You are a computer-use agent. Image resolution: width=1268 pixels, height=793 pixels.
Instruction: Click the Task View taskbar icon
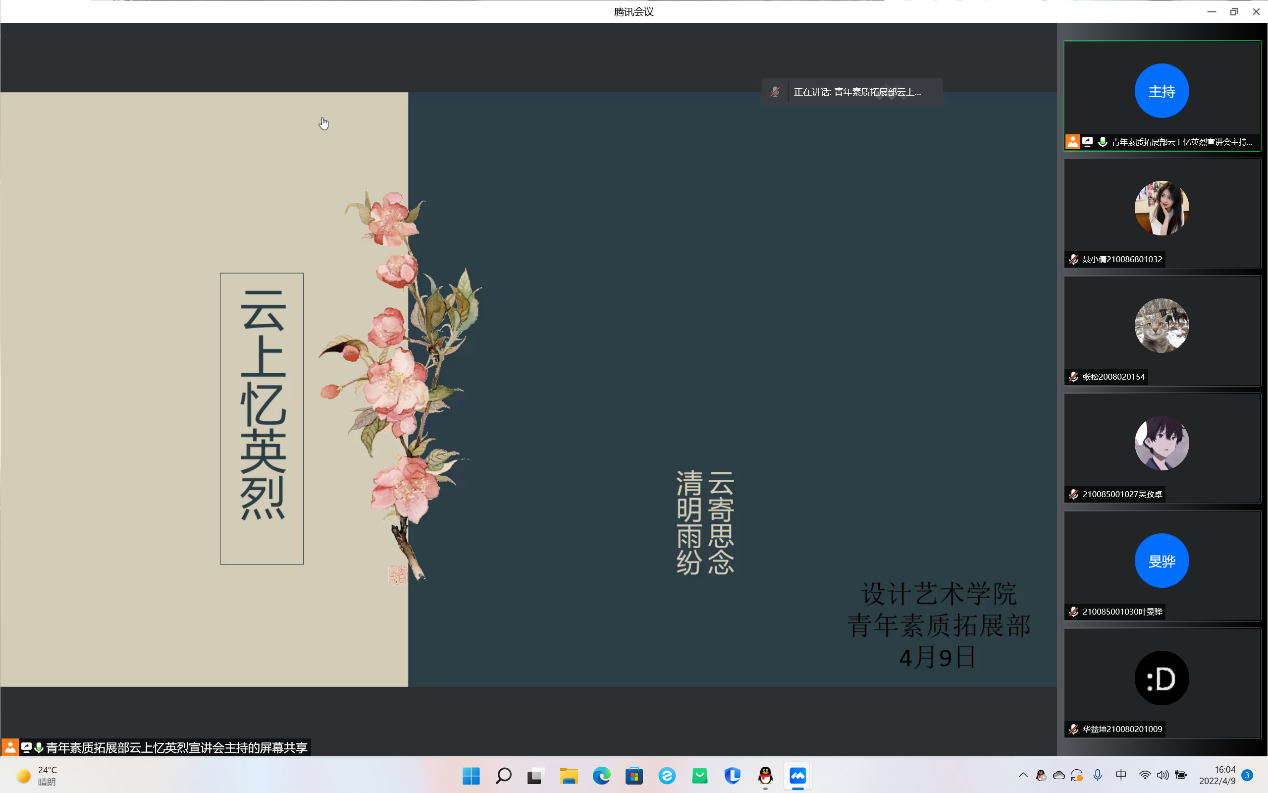point(536,776)
